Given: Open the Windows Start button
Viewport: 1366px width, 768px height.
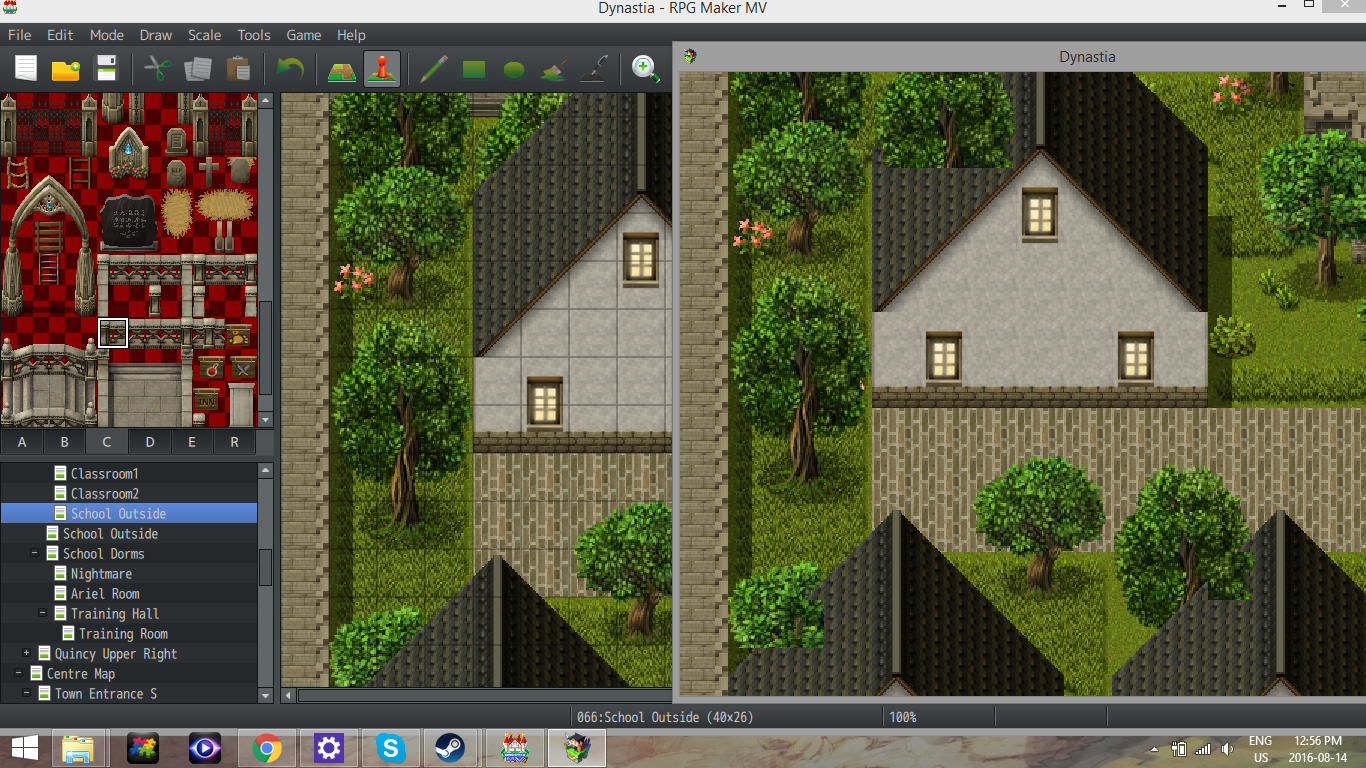Looking at the screenshot, I should [25, 748].
